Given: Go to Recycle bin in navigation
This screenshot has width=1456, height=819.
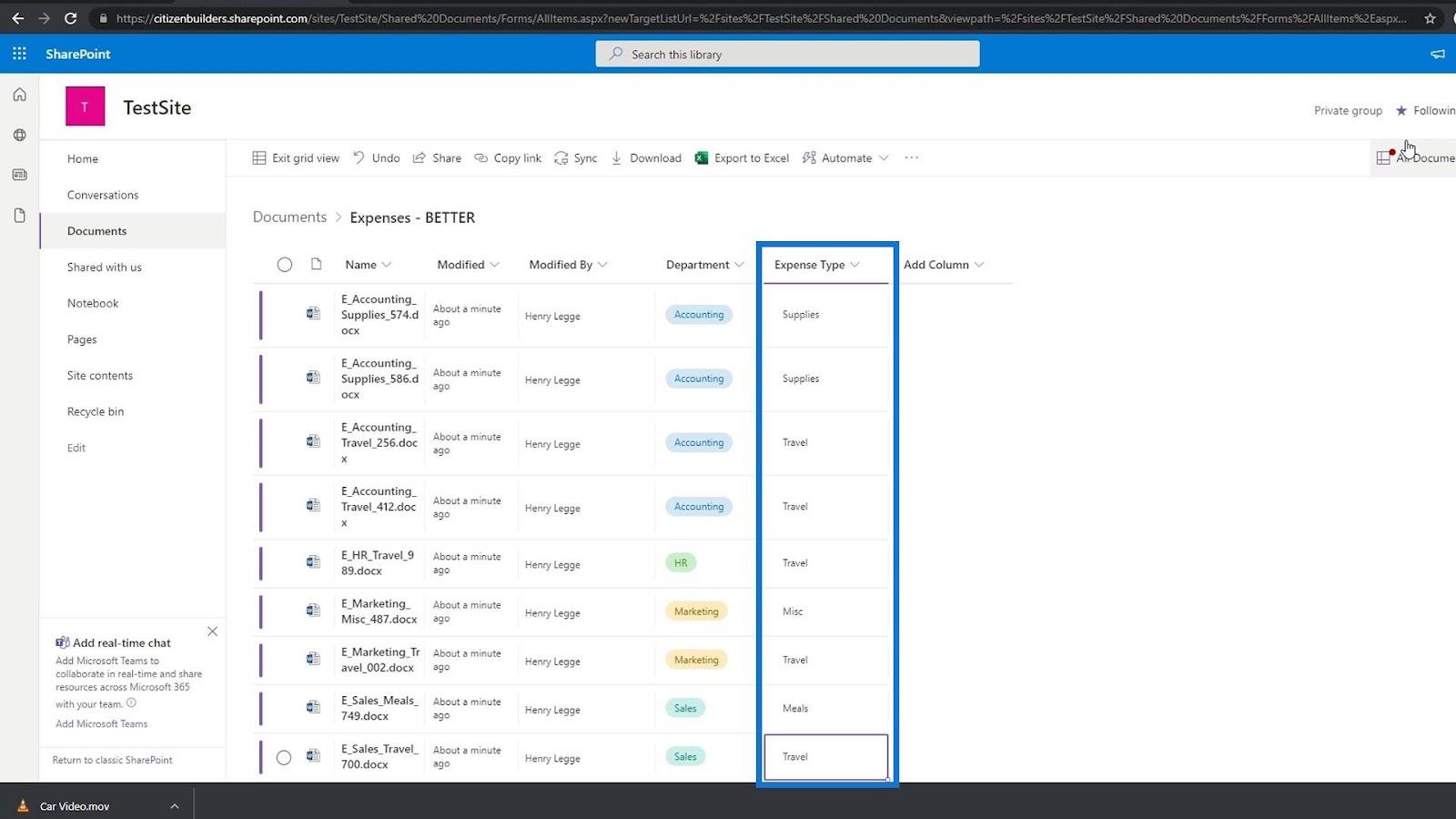Looking at the screenshot, I should [96, 411].
